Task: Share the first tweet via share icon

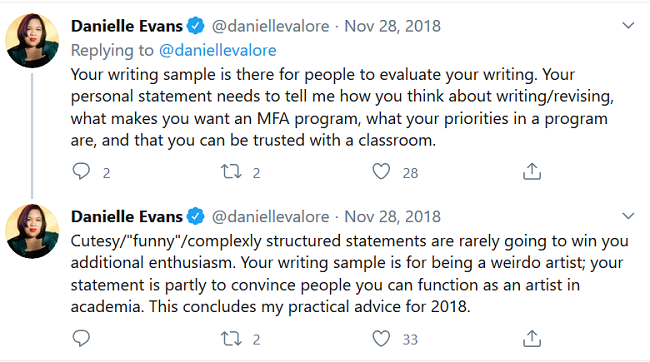Action: (532, 171)
